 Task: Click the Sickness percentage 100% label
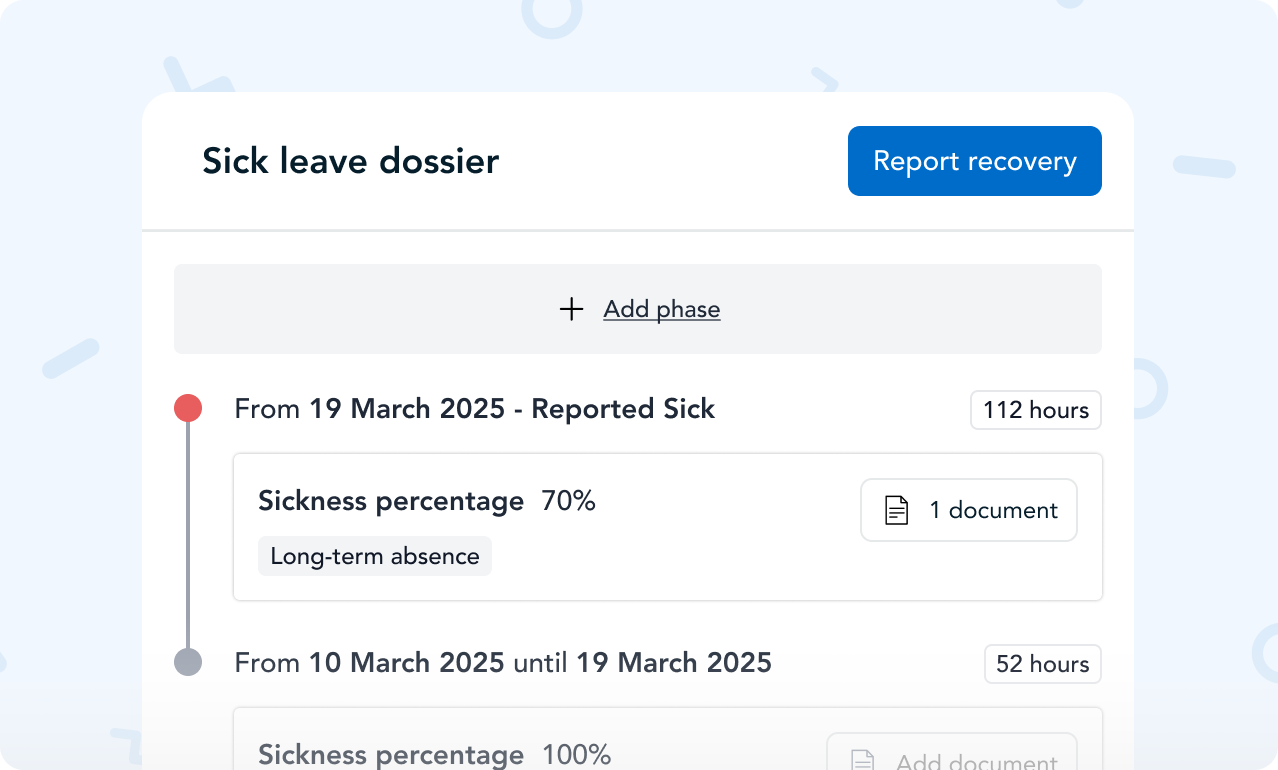[x=391, y=755]
